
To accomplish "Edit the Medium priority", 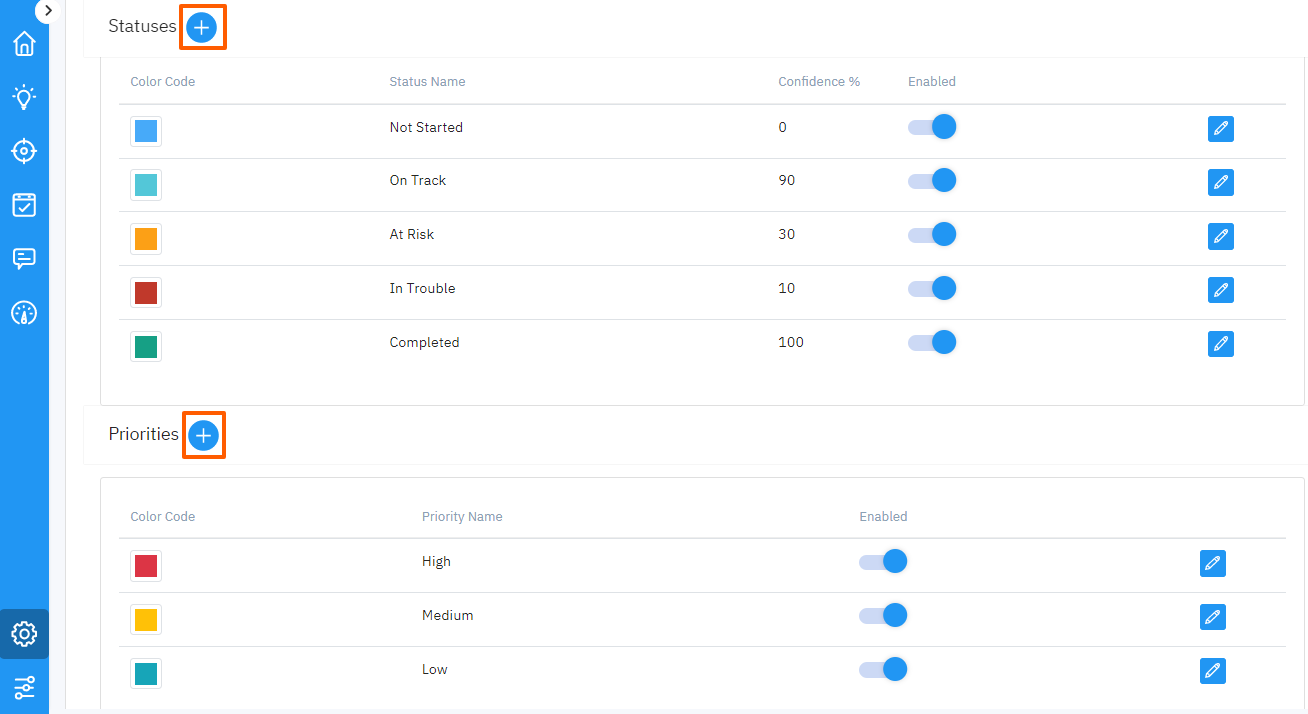I will click(1212, 617).
